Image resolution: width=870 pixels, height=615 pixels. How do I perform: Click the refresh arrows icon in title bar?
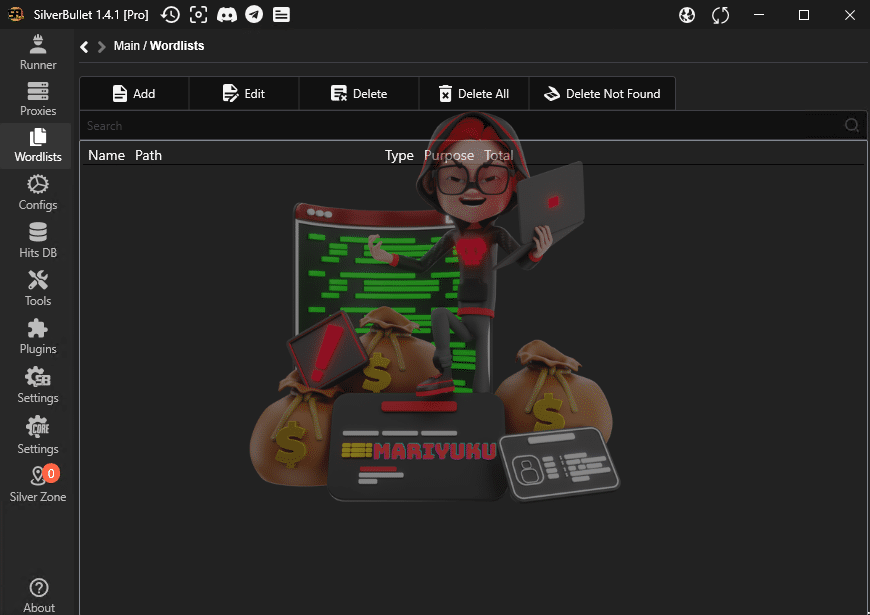pos(720,15)
